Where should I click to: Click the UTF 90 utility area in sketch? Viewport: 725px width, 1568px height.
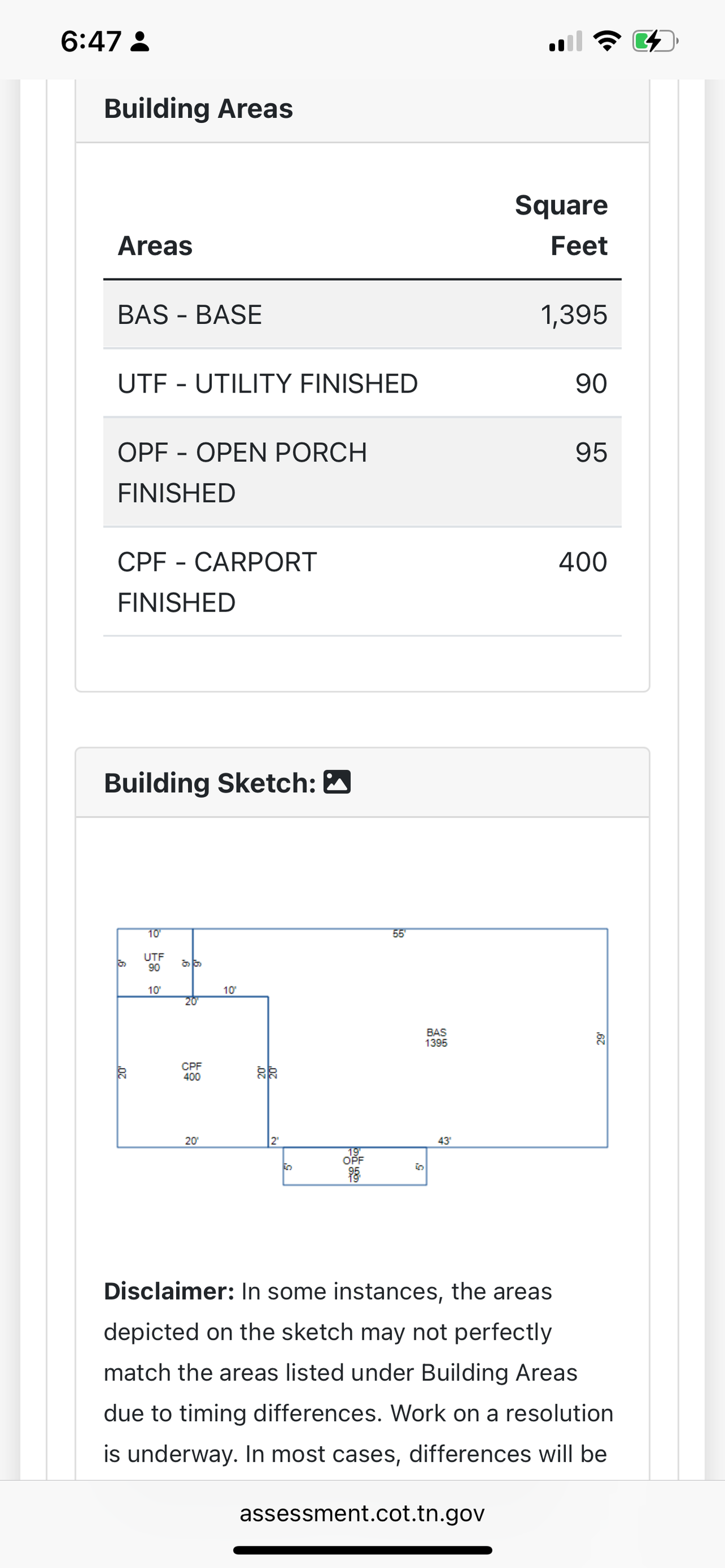coord(154,962)
